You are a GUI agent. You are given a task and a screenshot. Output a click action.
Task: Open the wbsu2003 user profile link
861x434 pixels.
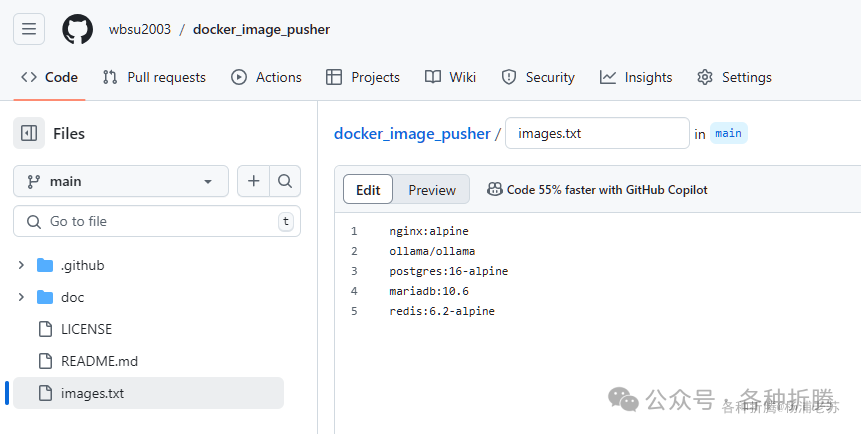(139, 29)
